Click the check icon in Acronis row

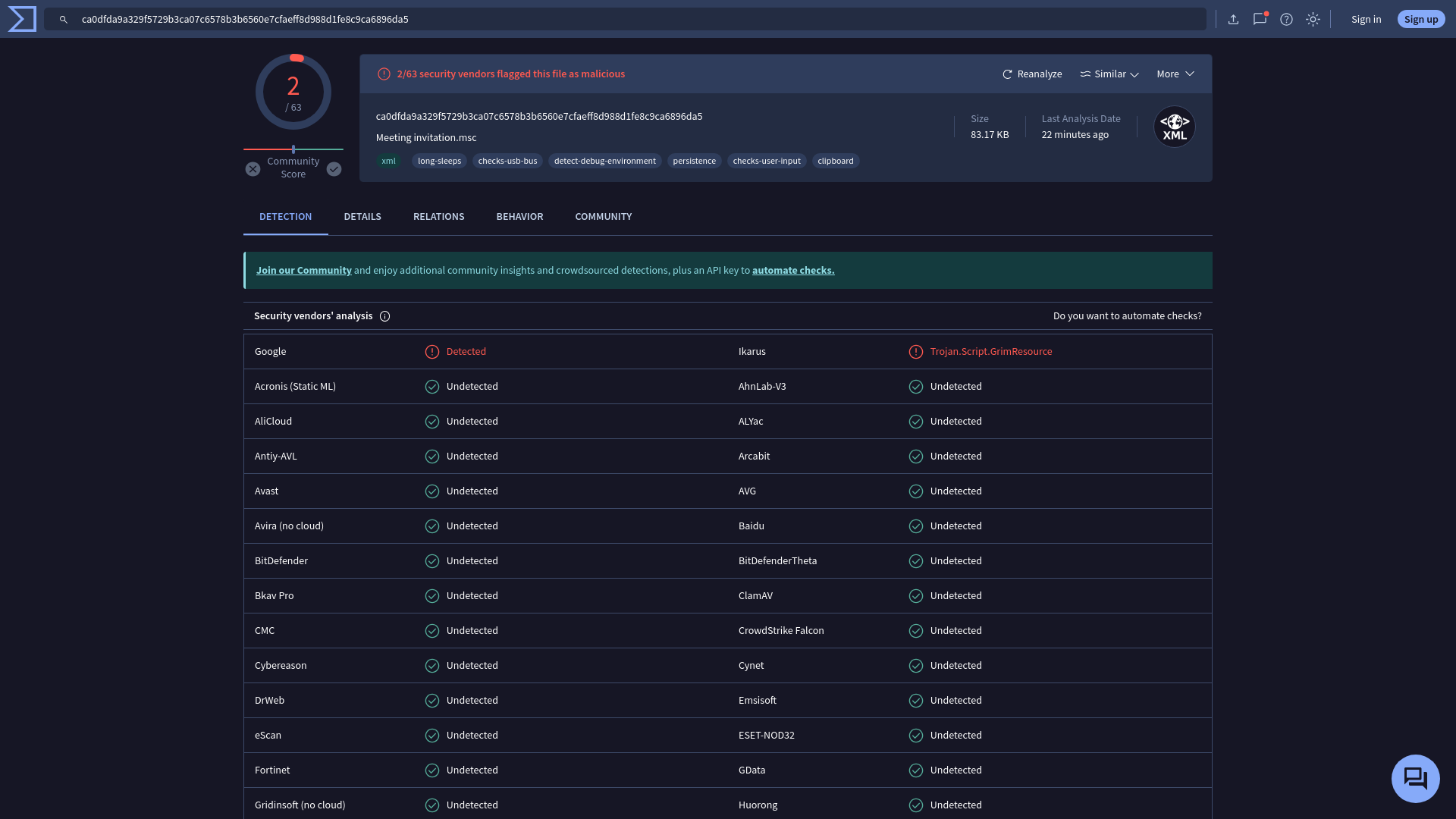432,387
